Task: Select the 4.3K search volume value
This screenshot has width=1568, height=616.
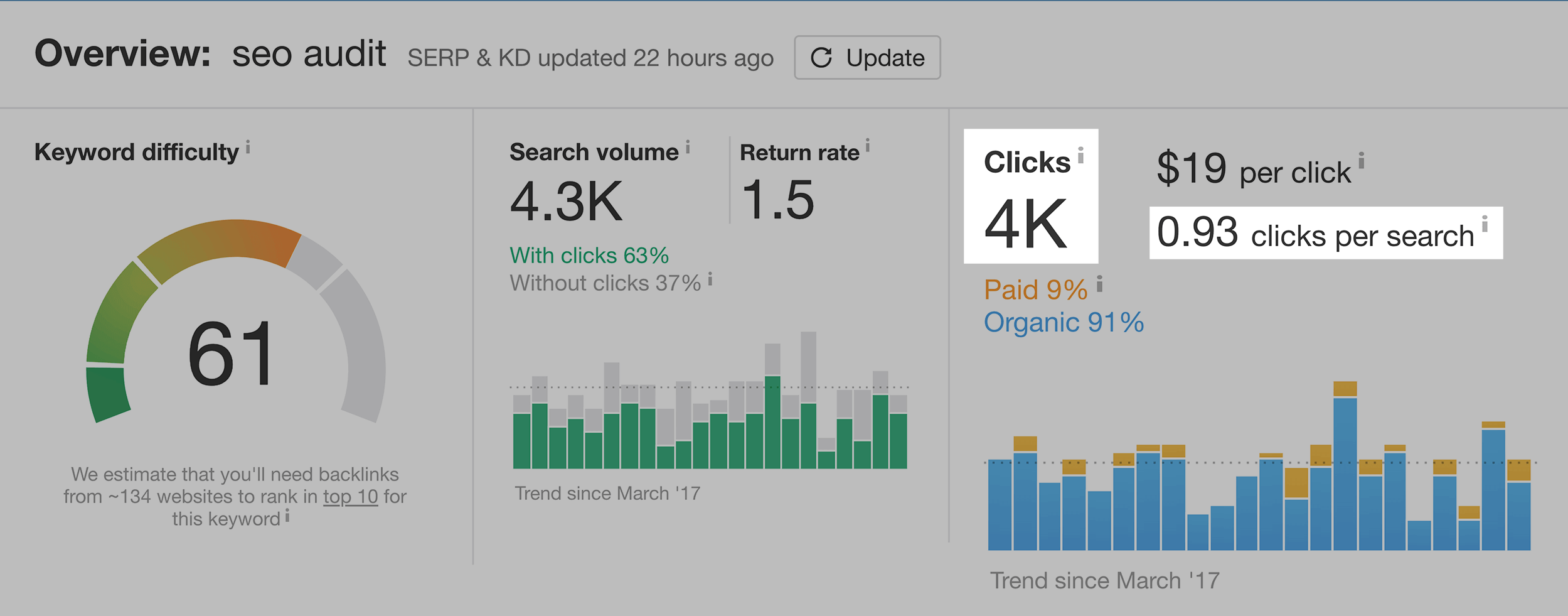Action: click(567, 201)
